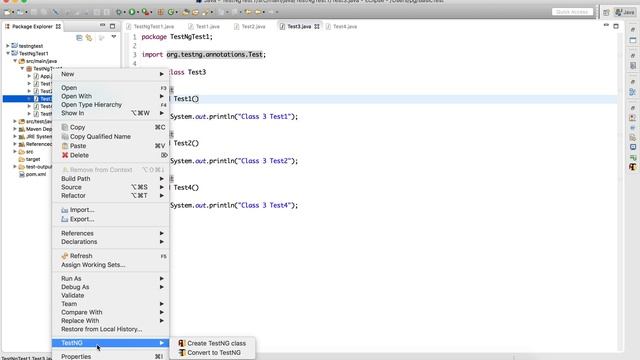This screenshot has width=640, height=360.
Task: Choose Open With in context menu
Action: pyautogui.click(x=111, y=96)
